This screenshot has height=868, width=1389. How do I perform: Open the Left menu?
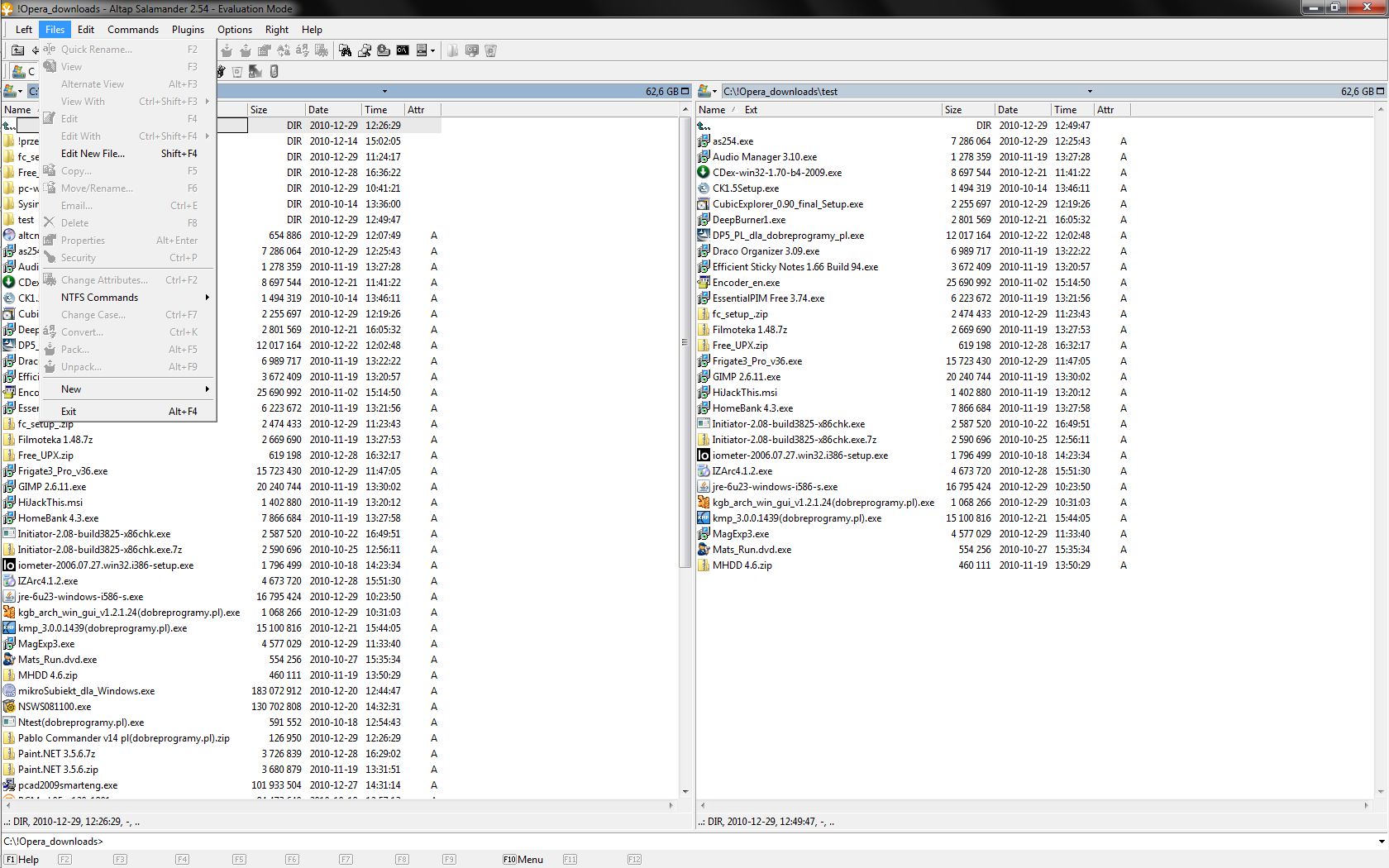tap(24, 29)
